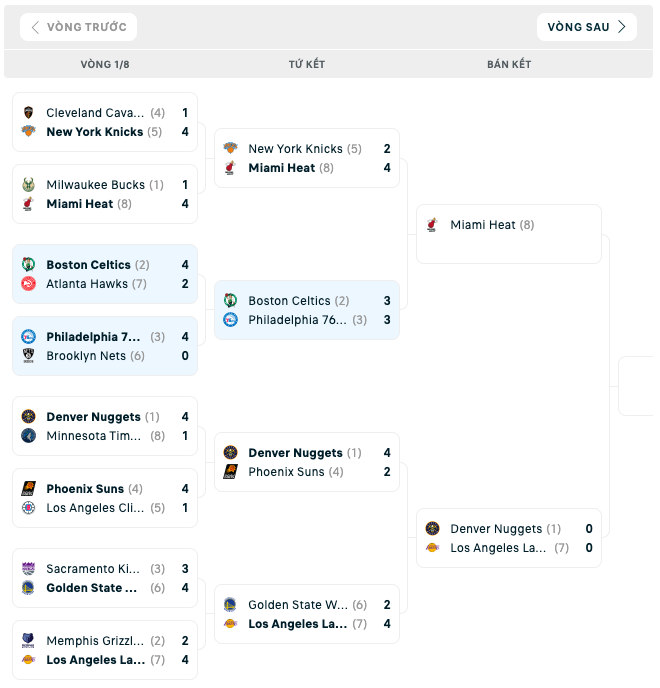Click Miami Heat (8) text in Bán kết
Image resolution: width=660 pixels, height=688 pixels.
coord(492,225)
